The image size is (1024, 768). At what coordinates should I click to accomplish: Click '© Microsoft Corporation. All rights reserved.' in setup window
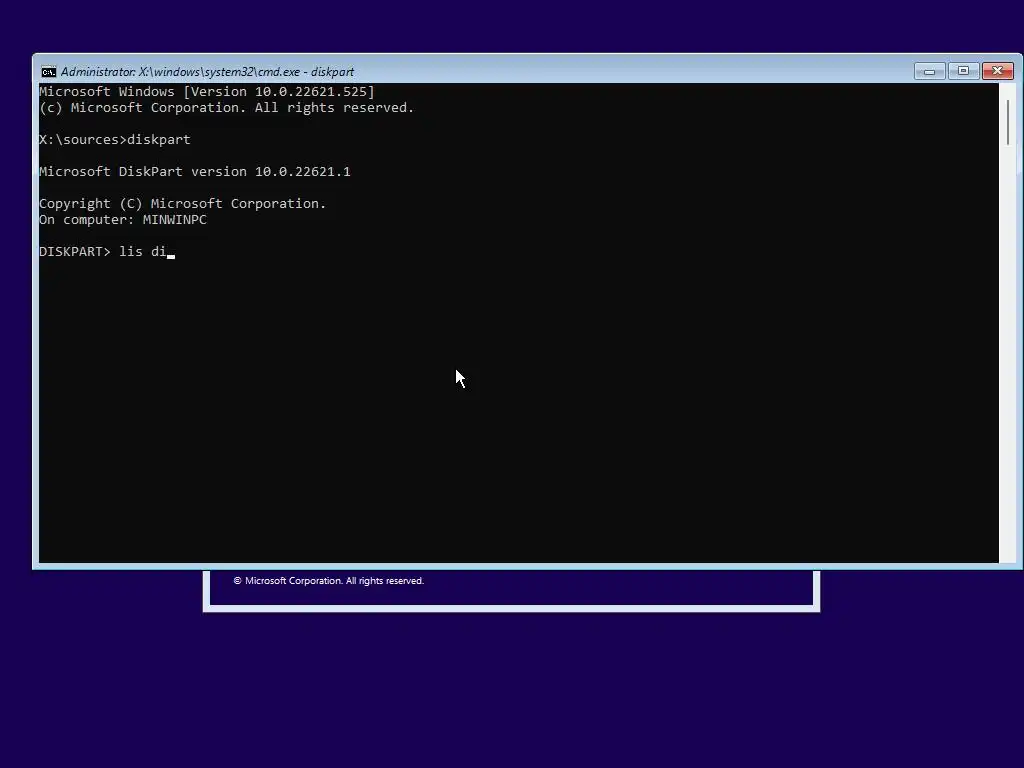click(329, 581)
